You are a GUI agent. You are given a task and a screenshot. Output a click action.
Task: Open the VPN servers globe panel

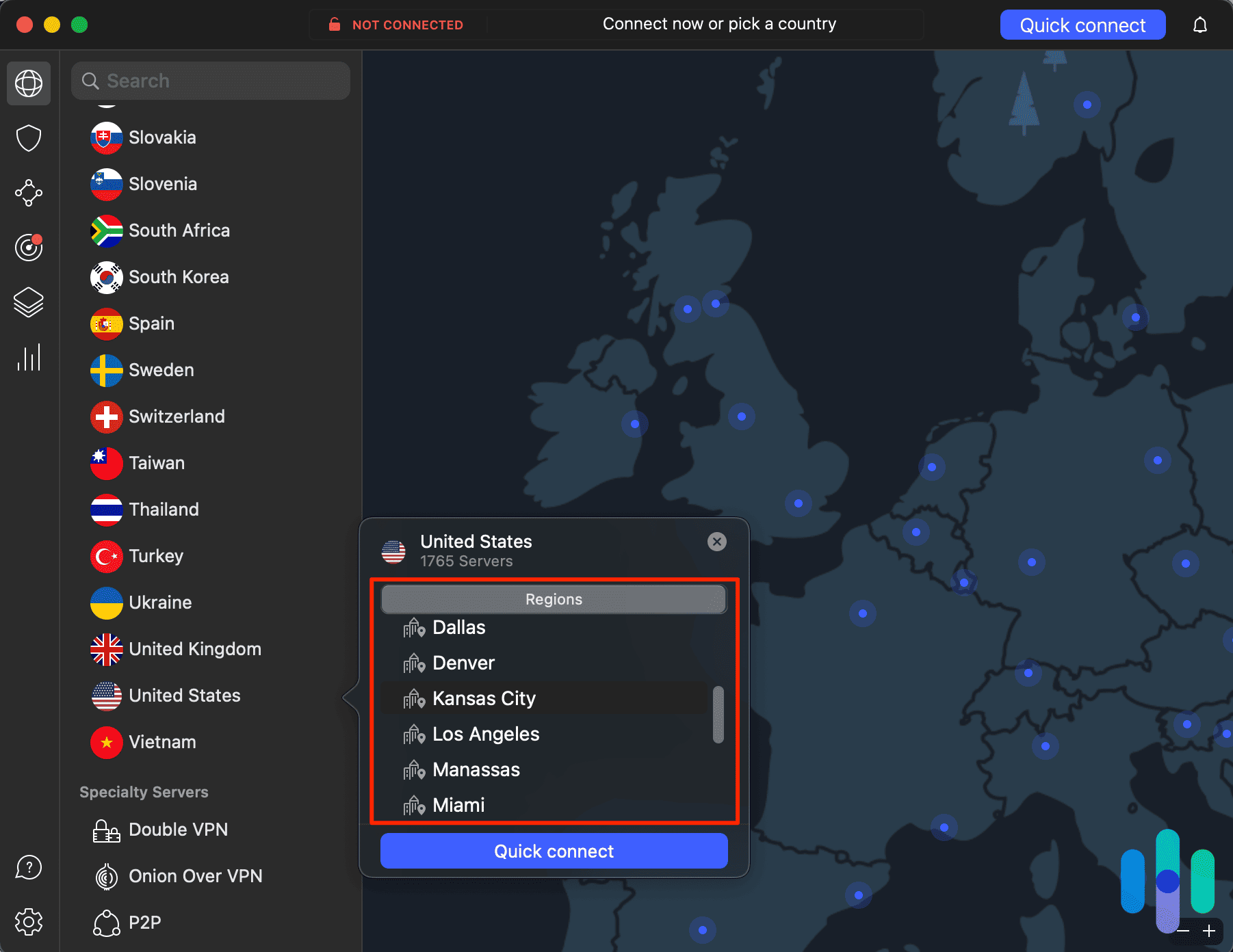pos(28,83)
